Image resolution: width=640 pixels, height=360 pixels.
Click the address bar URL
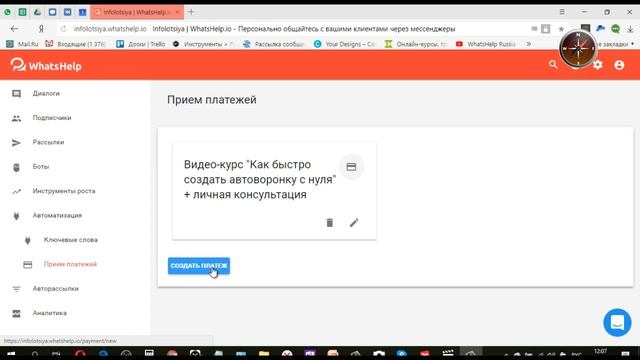tap(110, 29)
